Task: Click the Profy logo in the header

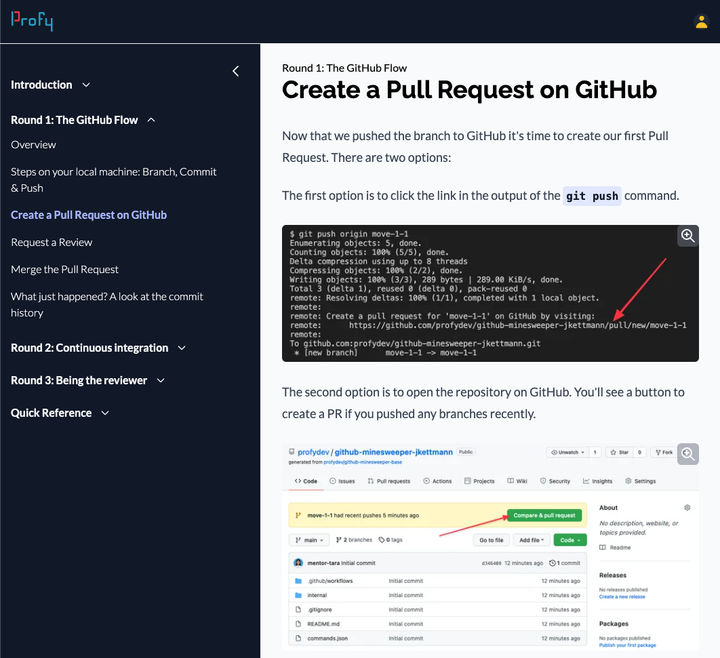Action: 32,21
